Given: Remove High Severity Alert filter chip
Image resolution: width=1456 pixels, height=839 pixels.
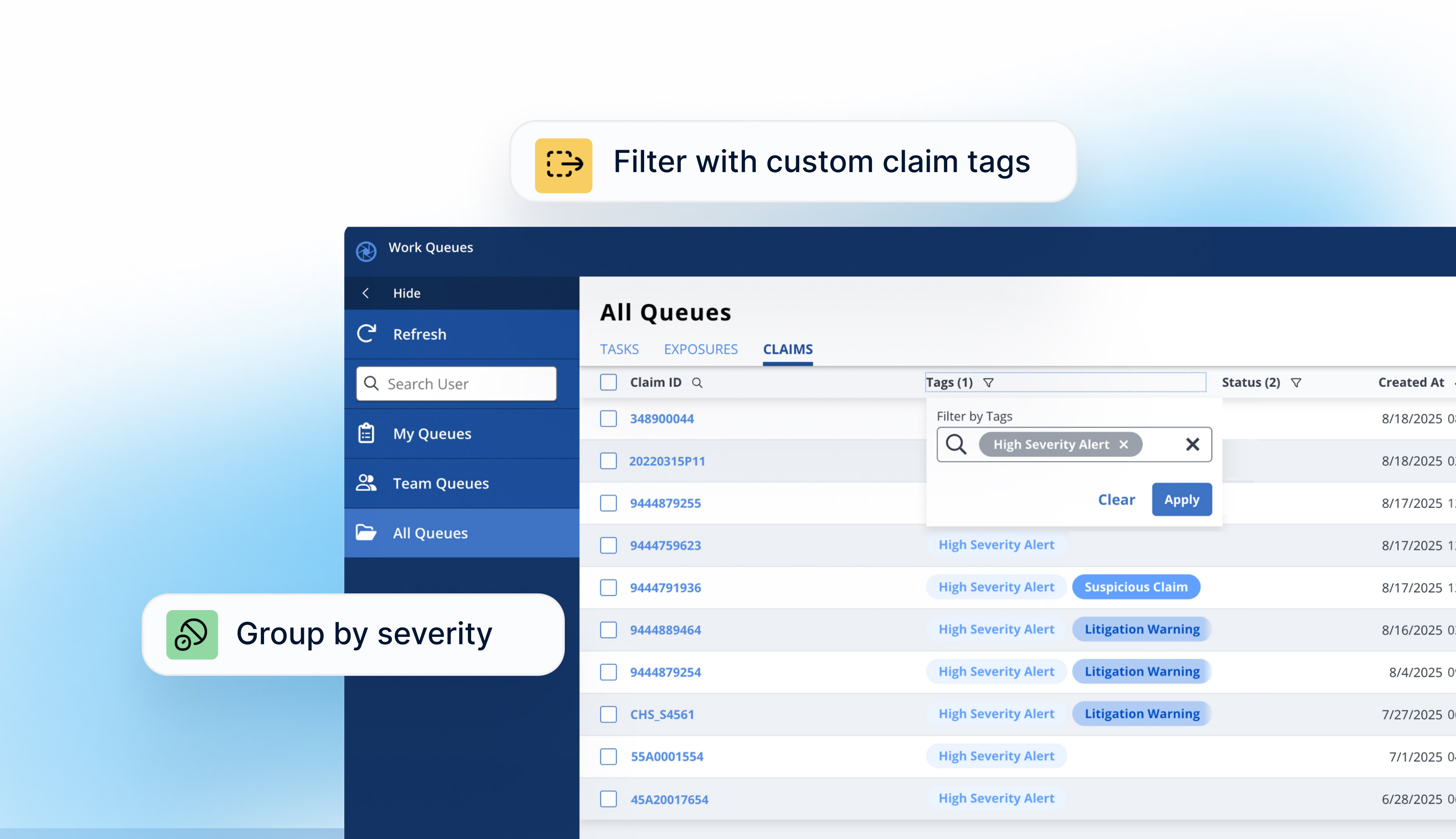Looking at the screenshot, I should (1123, 444).
